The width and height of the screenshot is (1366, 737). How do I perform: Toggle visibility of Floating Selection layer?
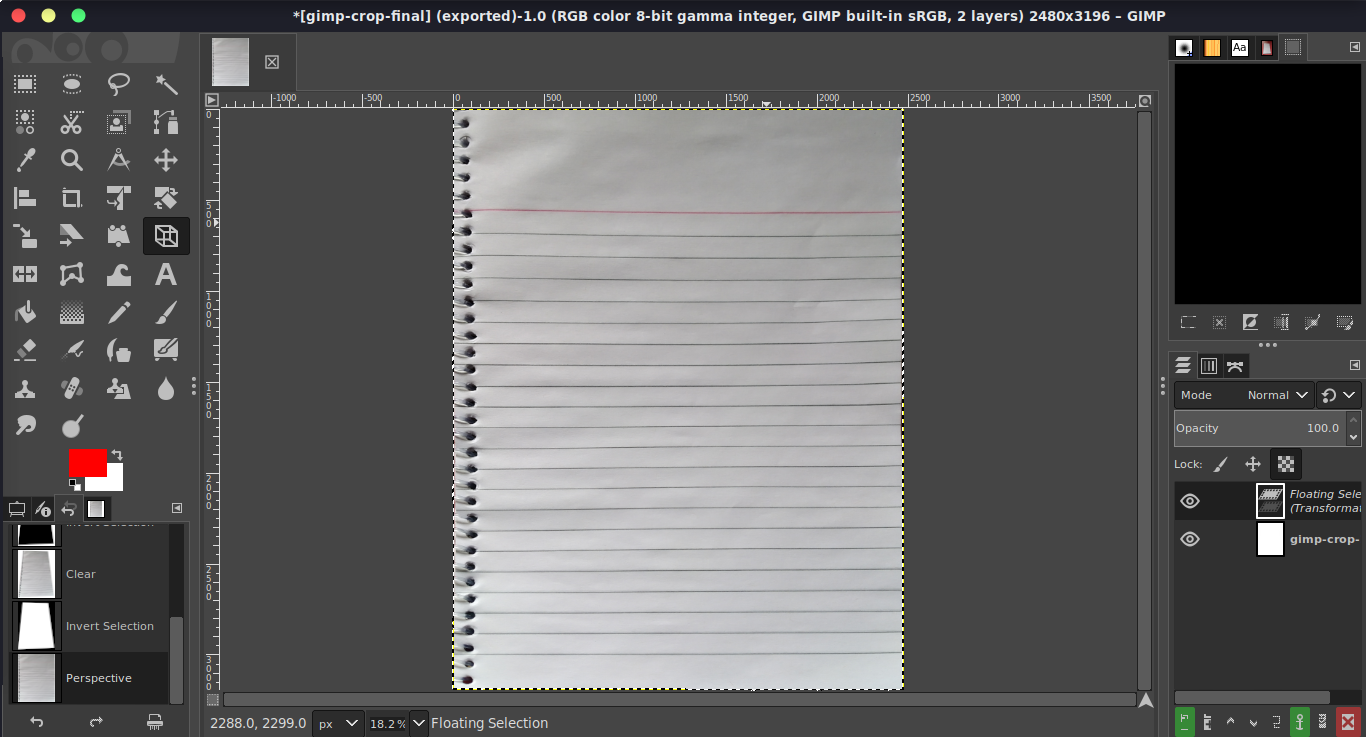(x=1190, y=501)
